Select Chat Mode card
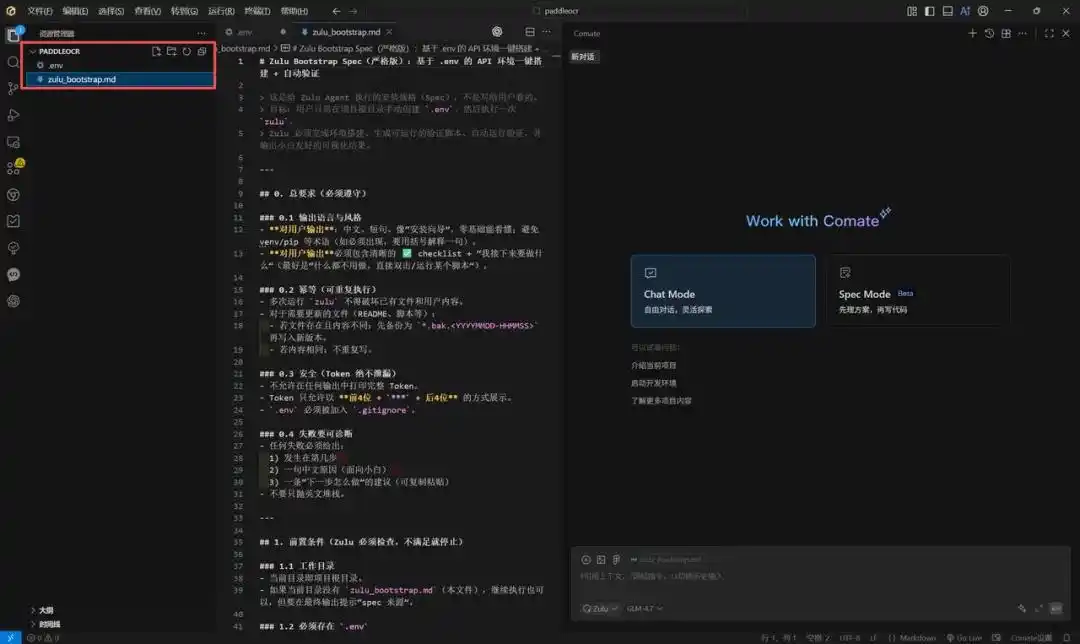 click(x=723, y=291)
